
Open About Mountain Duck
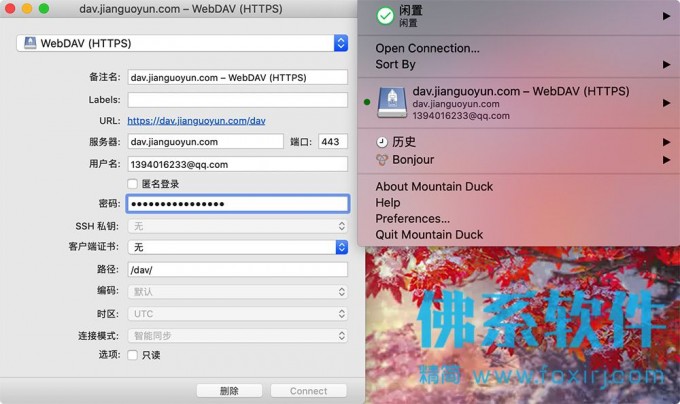[x=434, y=186]
